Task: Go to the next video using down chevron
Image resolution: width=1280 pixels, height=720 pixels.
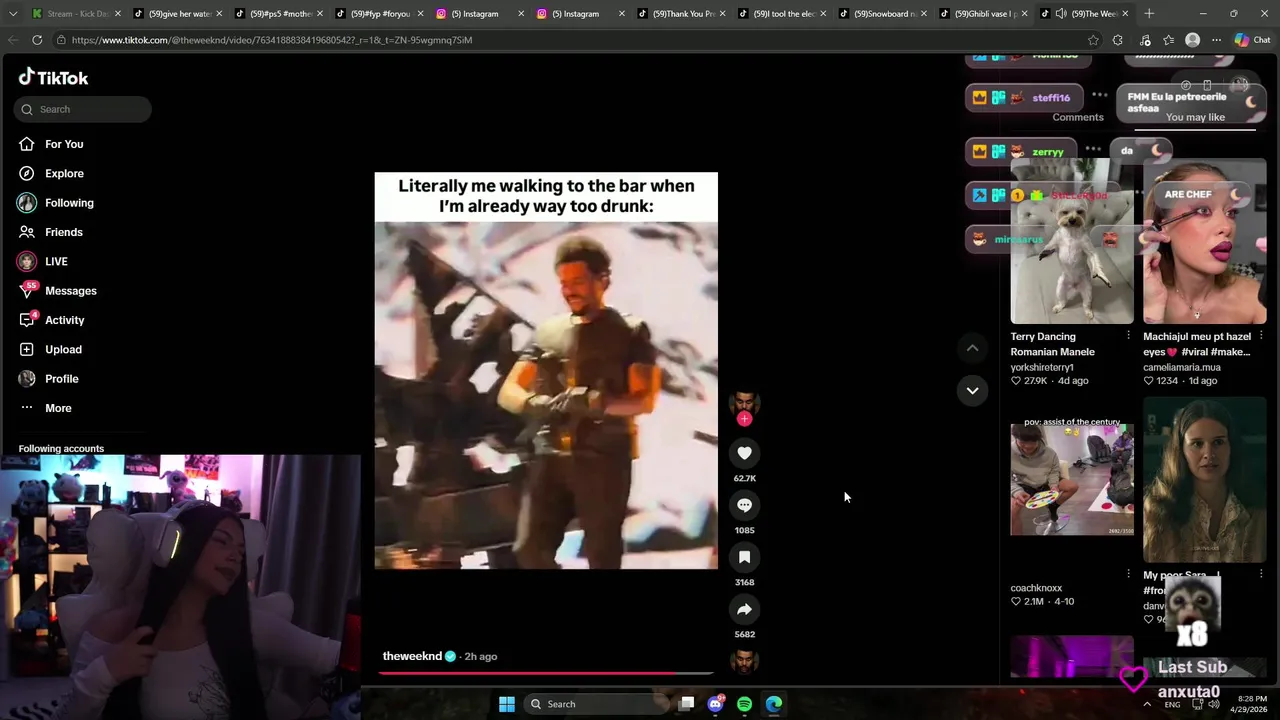Action: (972, 390)
